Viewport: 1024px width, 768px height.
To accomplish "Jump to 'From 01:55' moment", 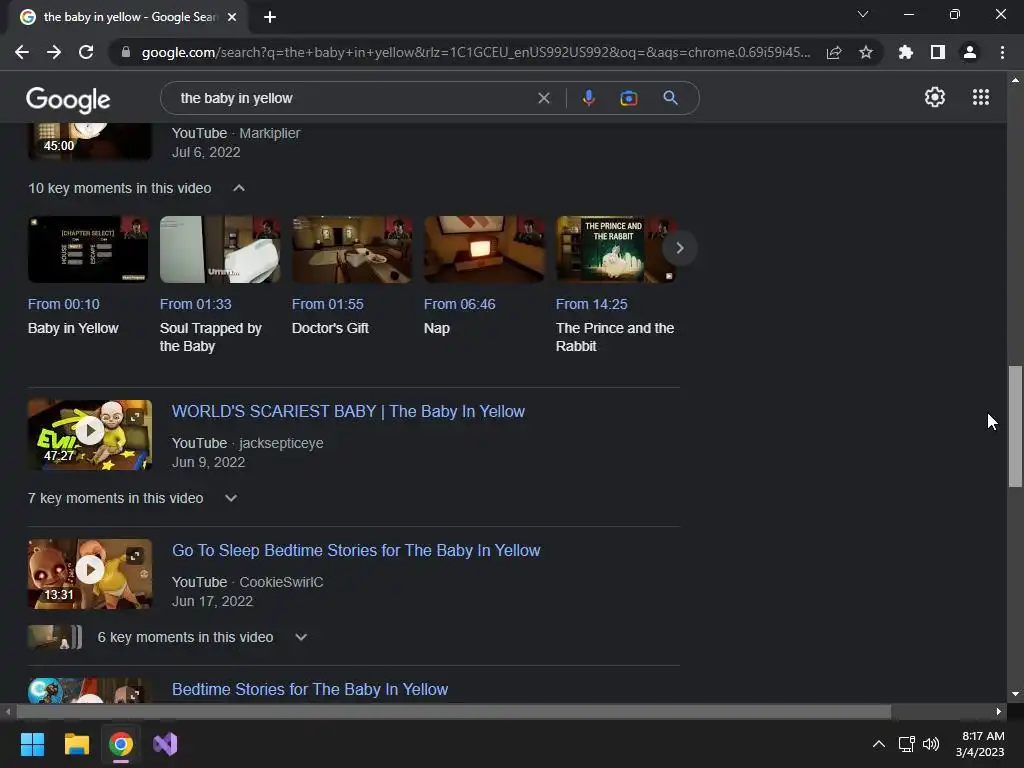I will pos(327,304).
